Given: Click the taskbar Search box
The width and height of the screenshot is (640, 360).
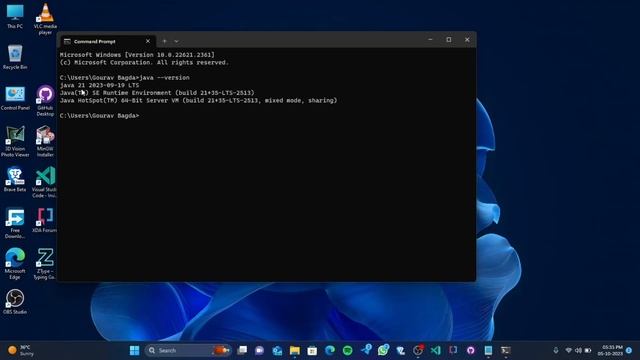Looking at the screenshot, I should tap(187, 350).
